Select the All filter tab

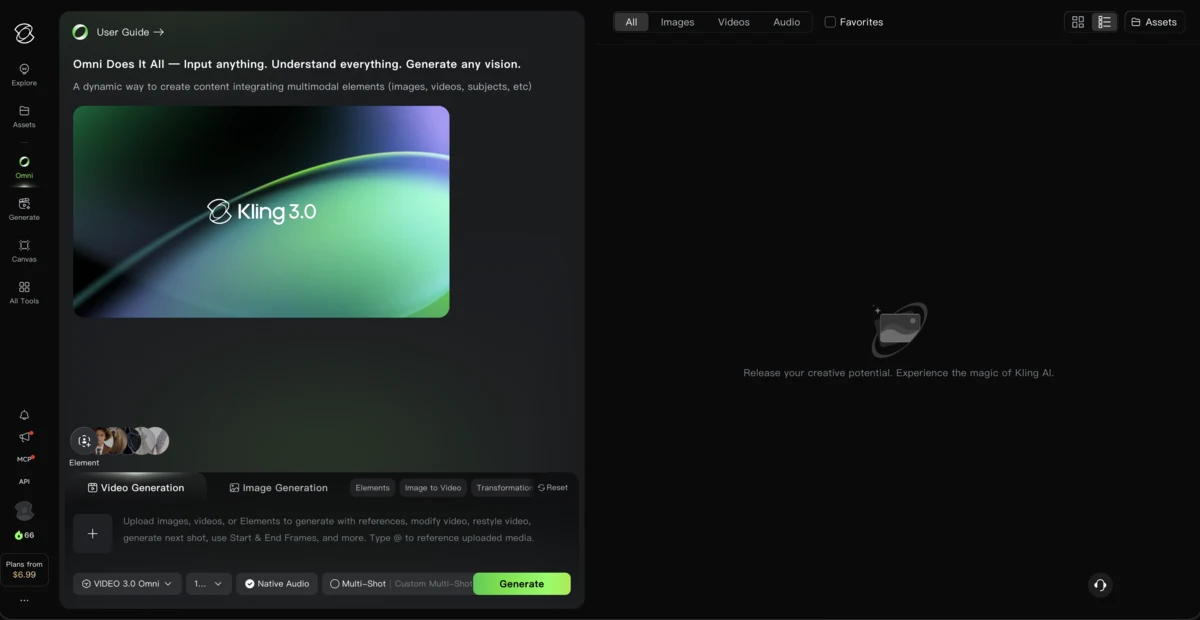[631, 22]
